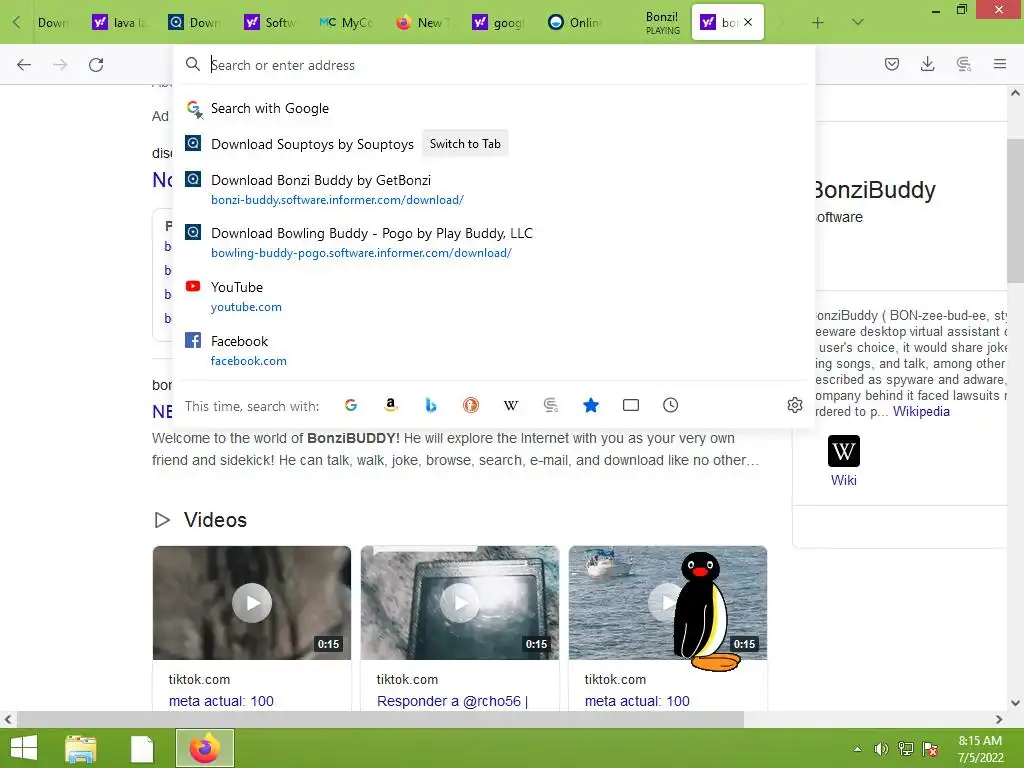
Task: Search this time with Google icon
Action: point(351,406)
